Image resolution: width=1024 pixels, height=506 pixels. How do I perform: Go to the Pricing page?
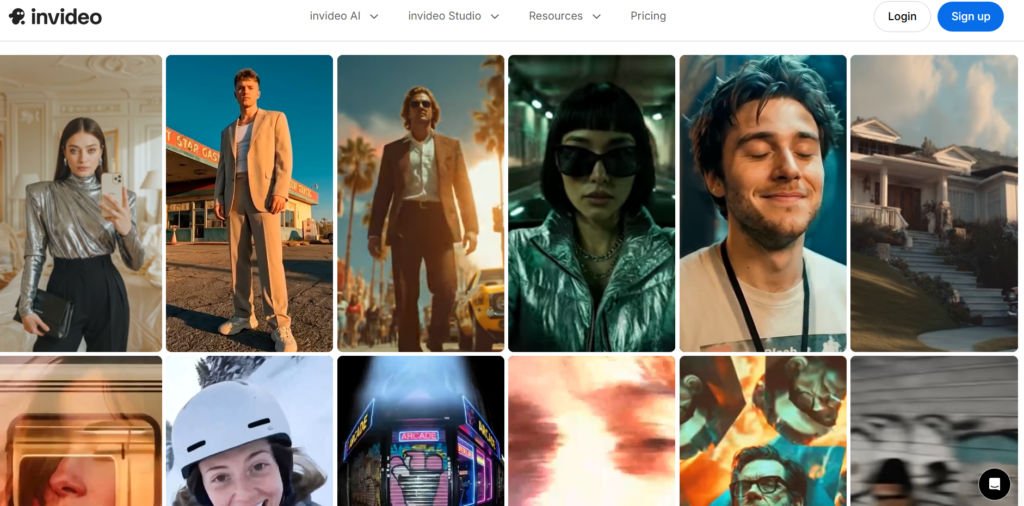coord(648,16)
